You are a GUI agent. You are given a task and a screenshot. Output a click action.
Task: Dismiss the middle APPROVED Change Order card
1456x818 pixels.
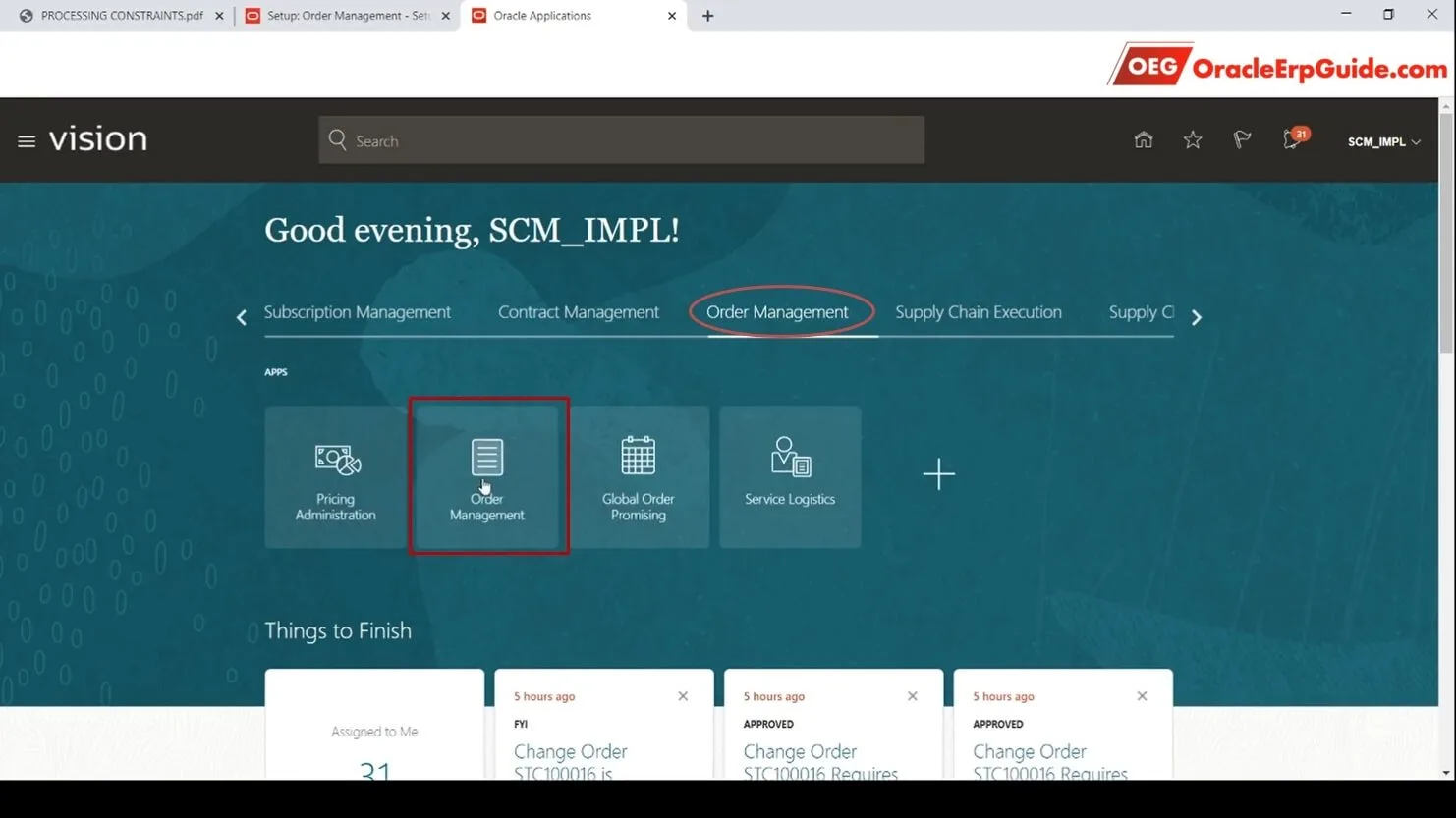(913, 696)
